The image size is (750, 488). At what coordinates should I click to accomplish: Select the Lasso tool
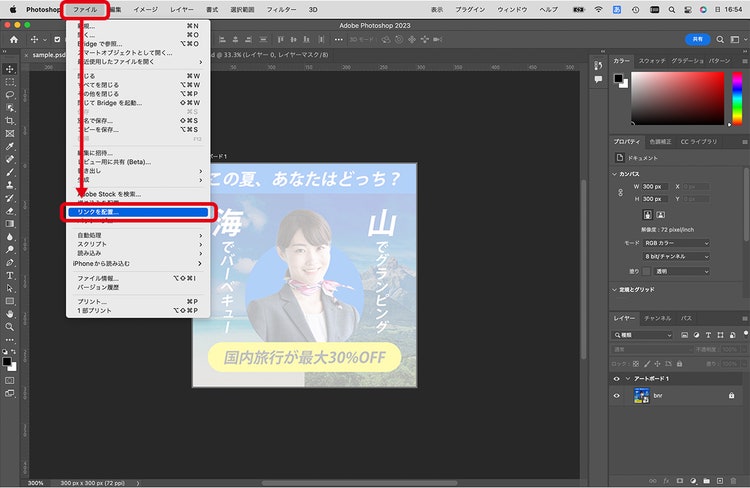[x=10, y=95]
